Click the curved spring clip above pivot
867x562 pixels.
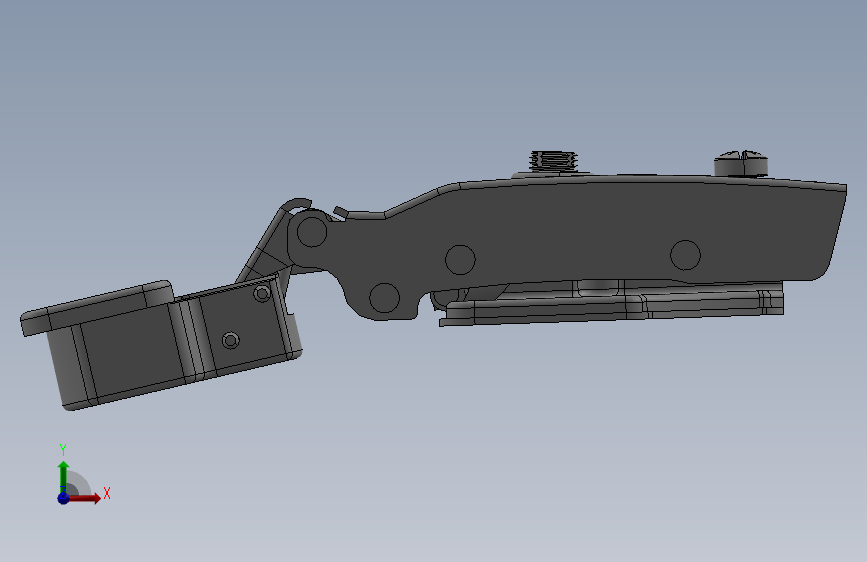297,205
